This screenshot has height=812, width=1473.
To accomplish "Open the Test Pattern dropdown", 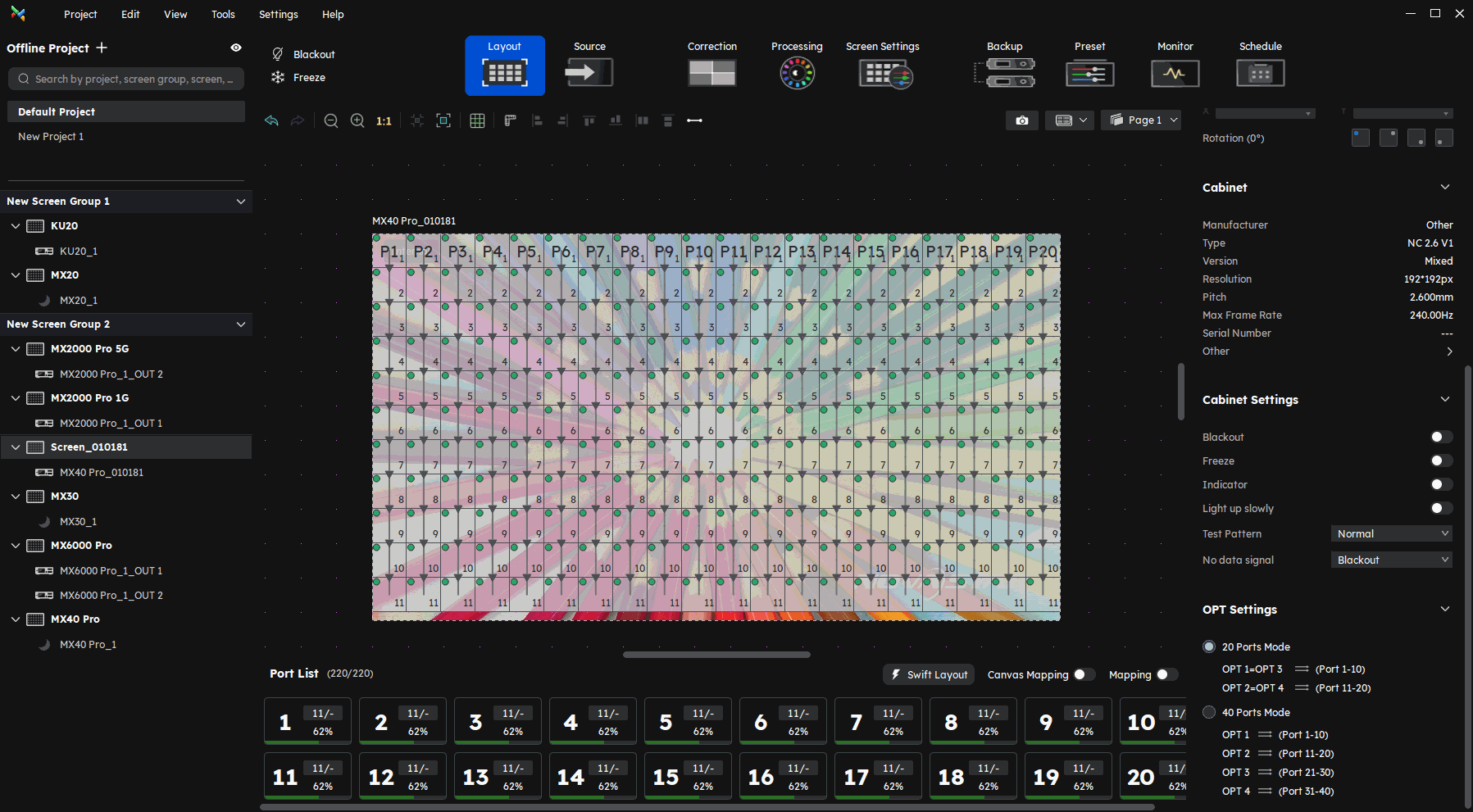I will (x=1392, y=533).
